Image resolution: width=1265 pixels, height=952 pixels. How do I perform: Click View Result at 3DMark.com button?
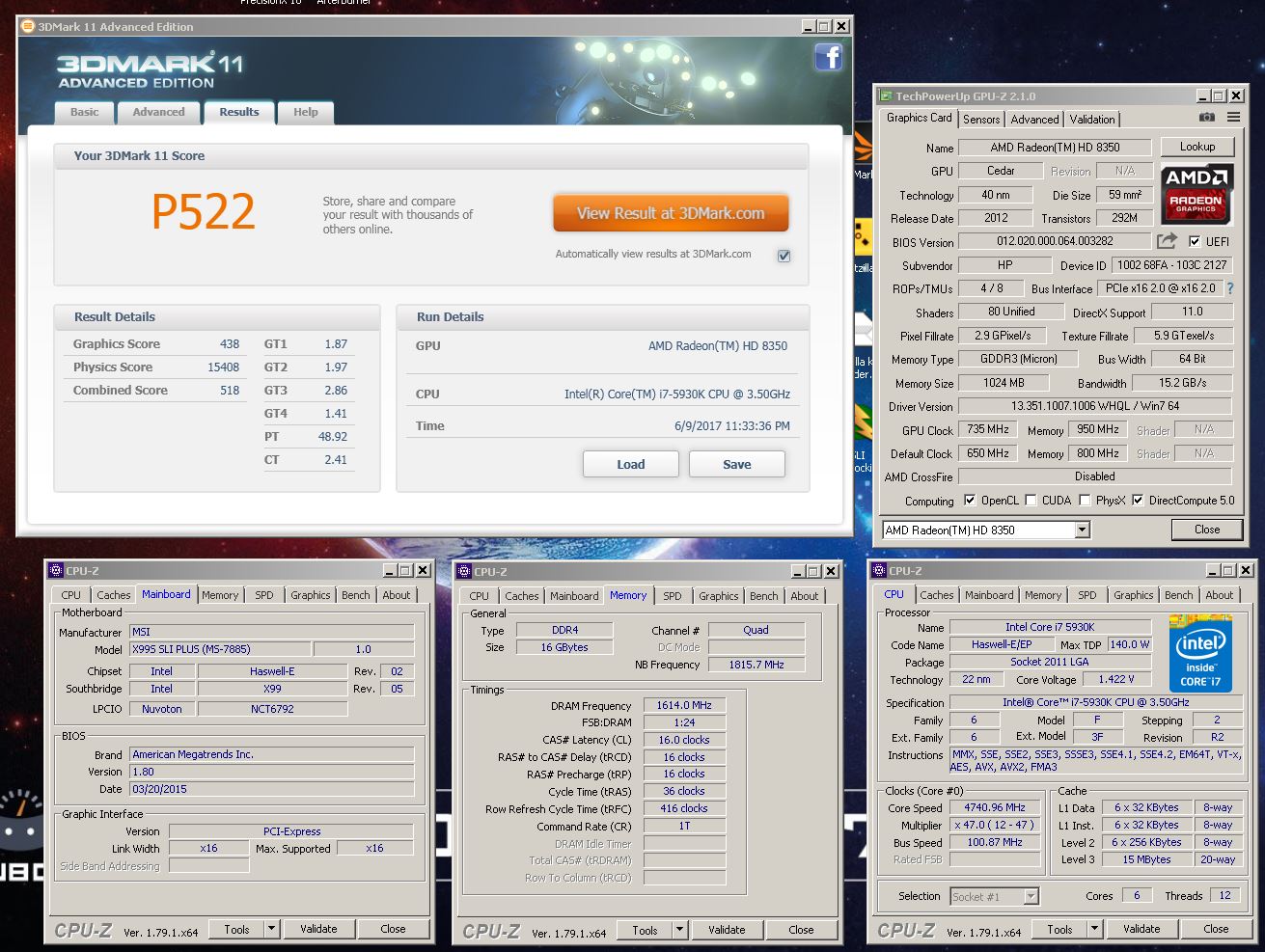(x=671, y=213)
